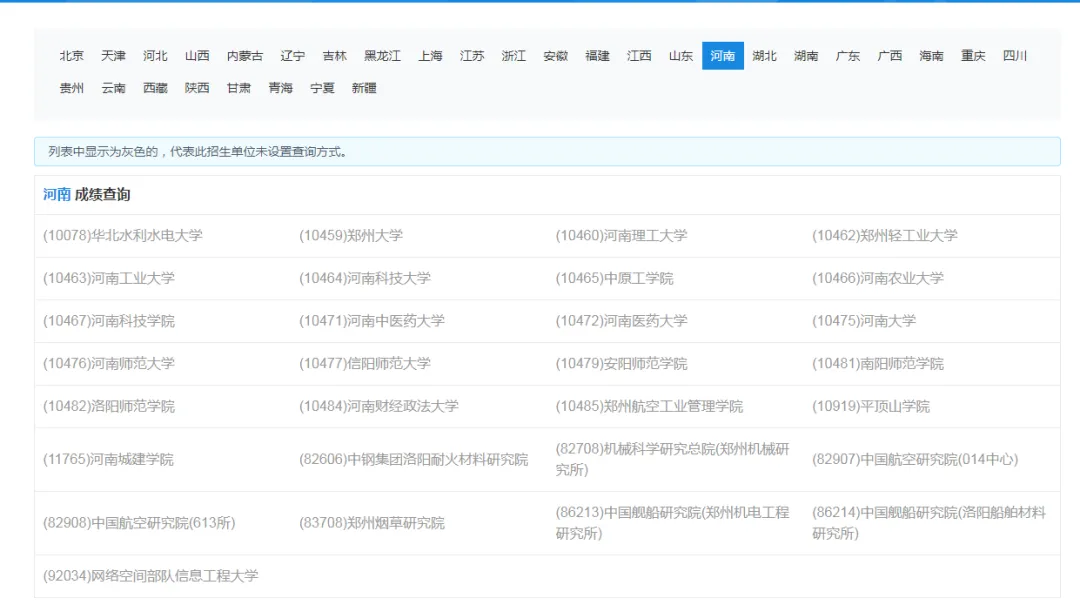Viewport: 1080px width, 605px height.
Task: Switch to 西藏 region
Action: click(155, 88)
